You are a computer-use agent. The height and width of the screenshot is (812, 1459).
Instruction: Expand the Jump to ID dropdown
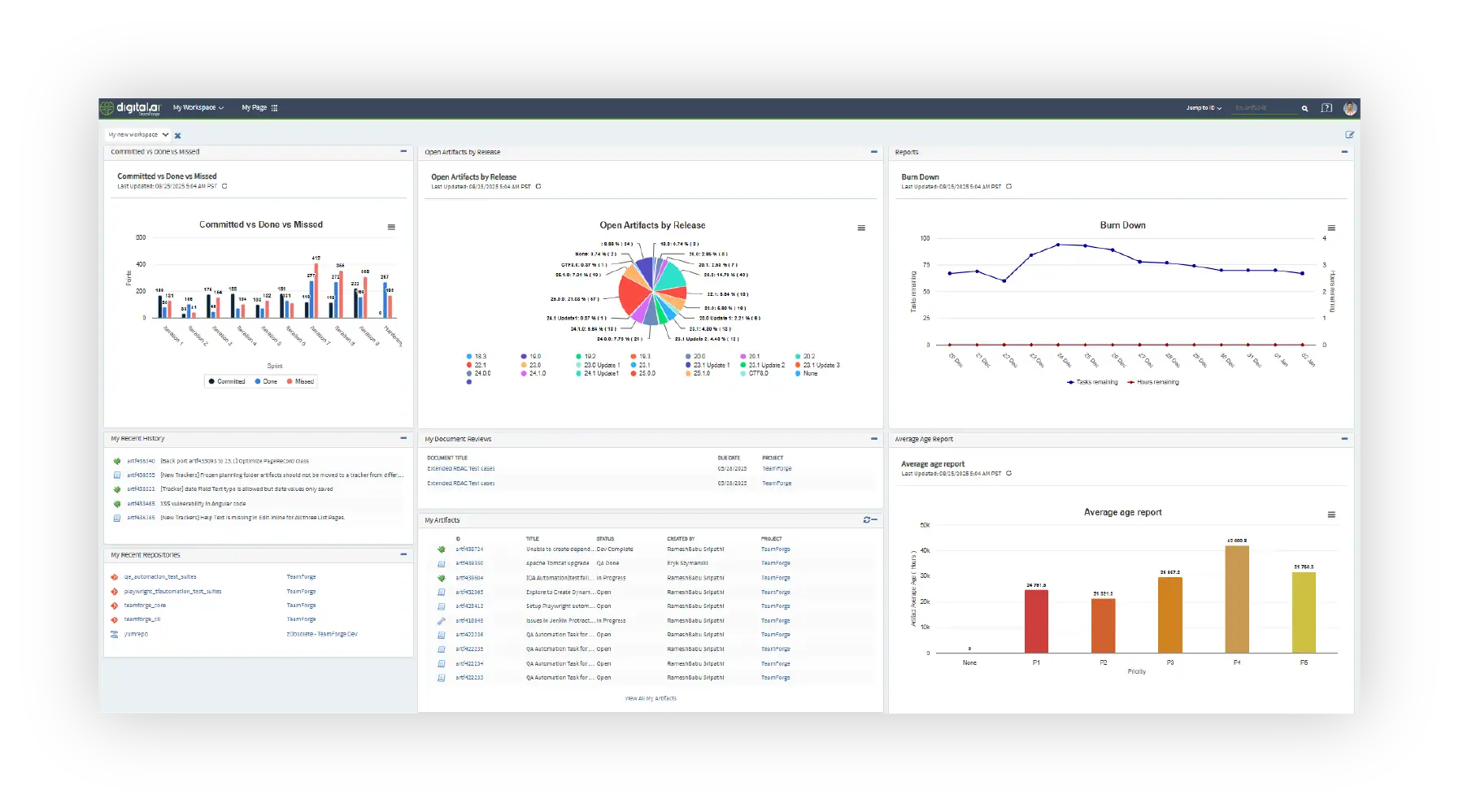1204,108
